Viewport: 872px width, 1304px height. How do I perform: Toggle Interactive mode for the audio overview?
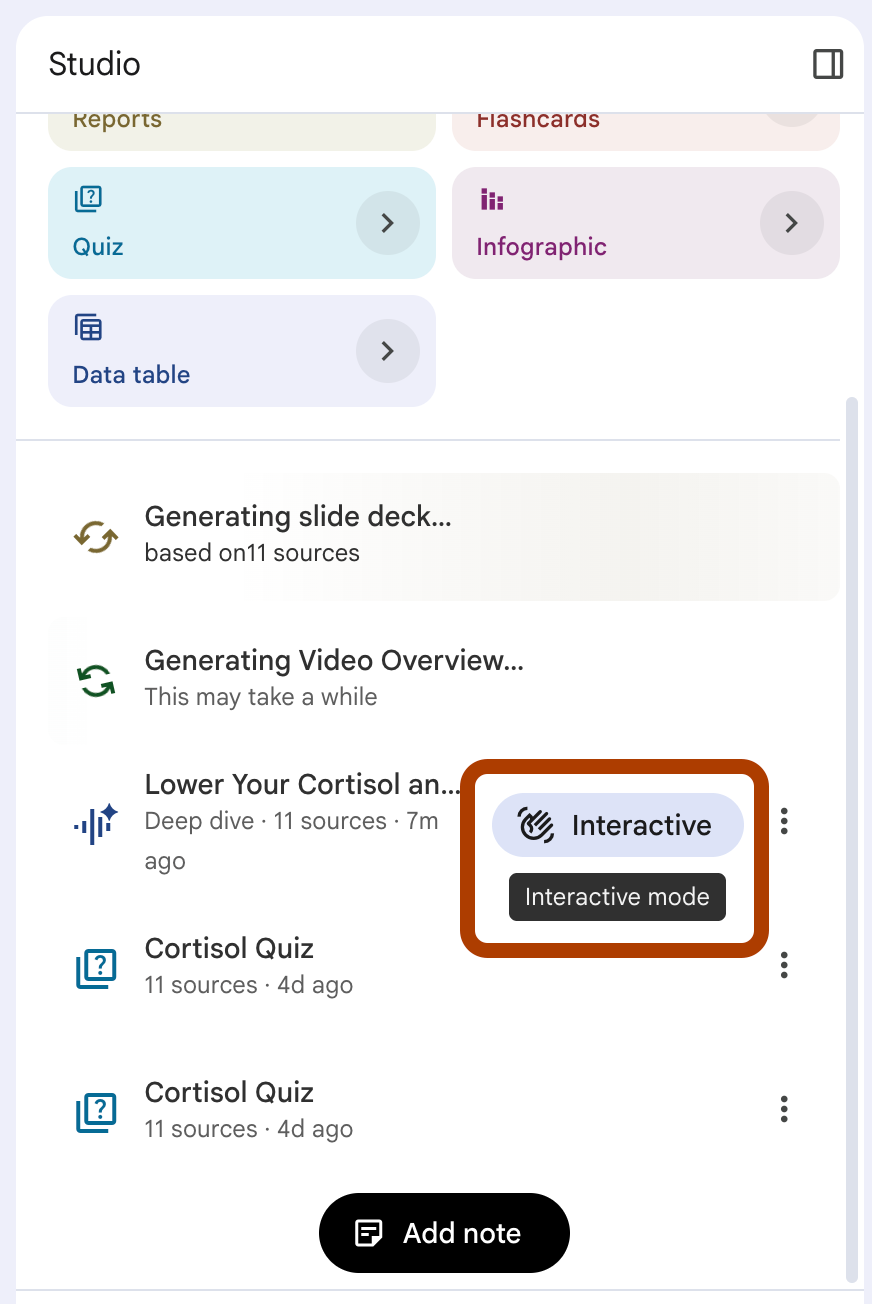(617, 825)
